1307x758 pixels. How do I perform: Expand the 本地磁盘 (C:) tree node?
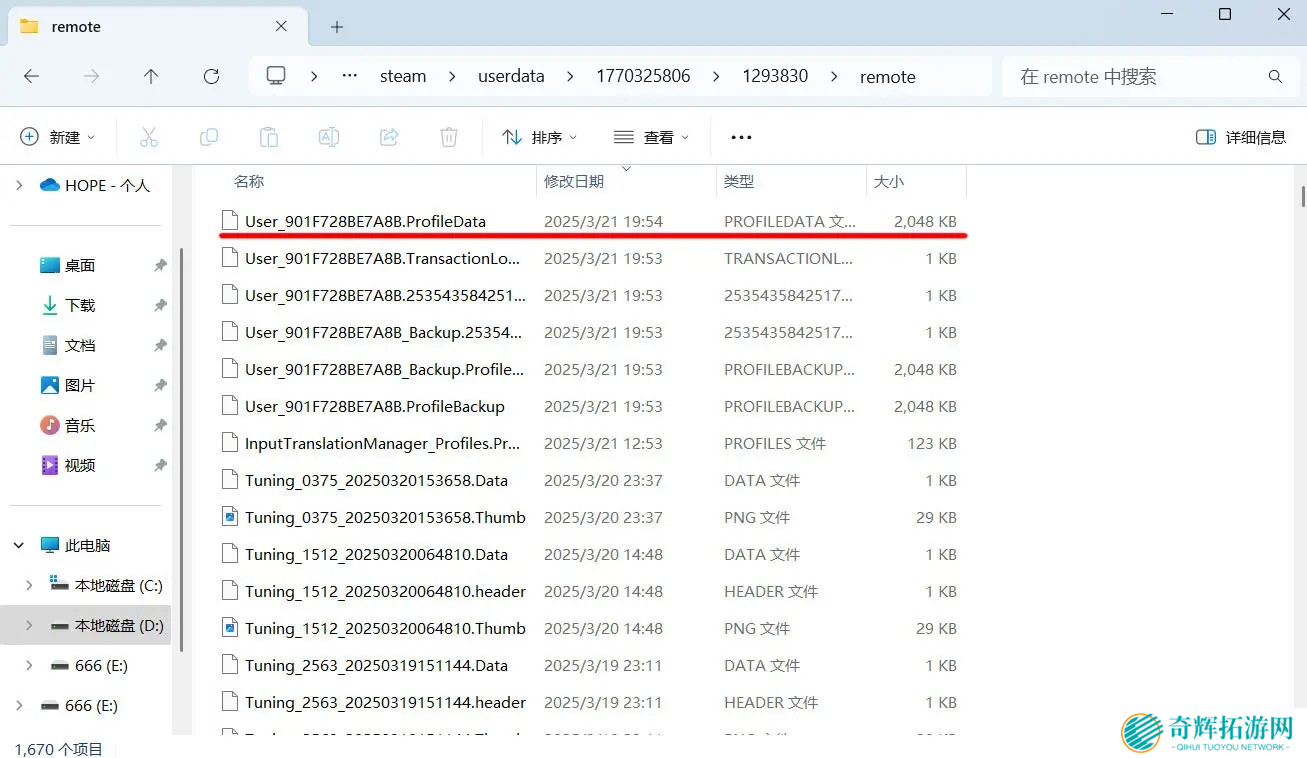[29, 586]
